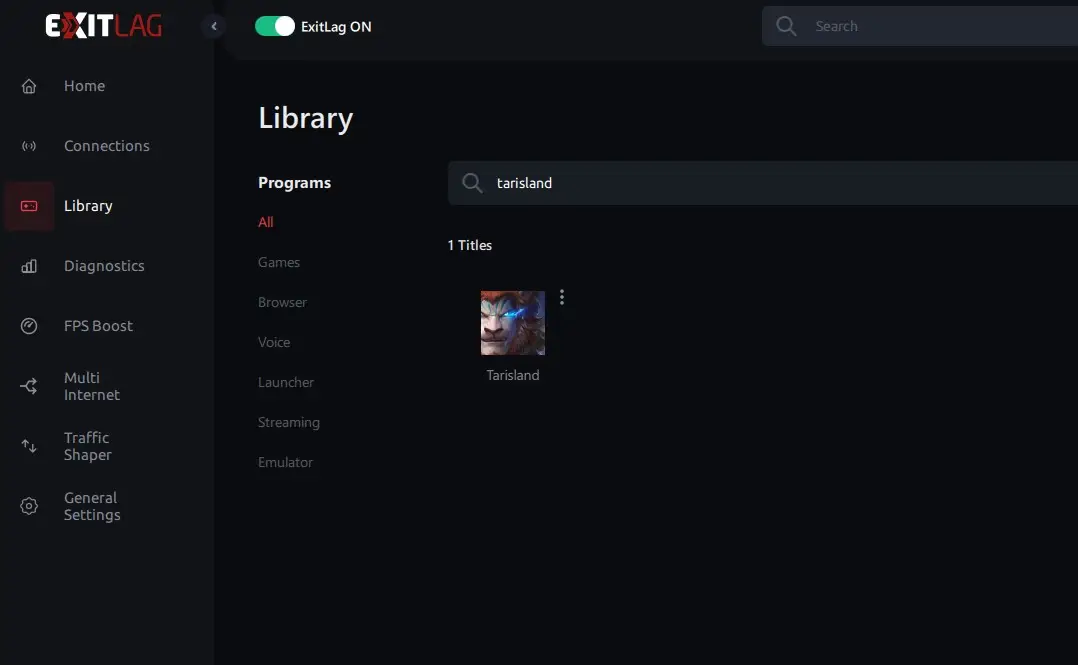Open the Home icon in sidebar
The height and width of the screenshot is (665, 1078).
[29, 86]
